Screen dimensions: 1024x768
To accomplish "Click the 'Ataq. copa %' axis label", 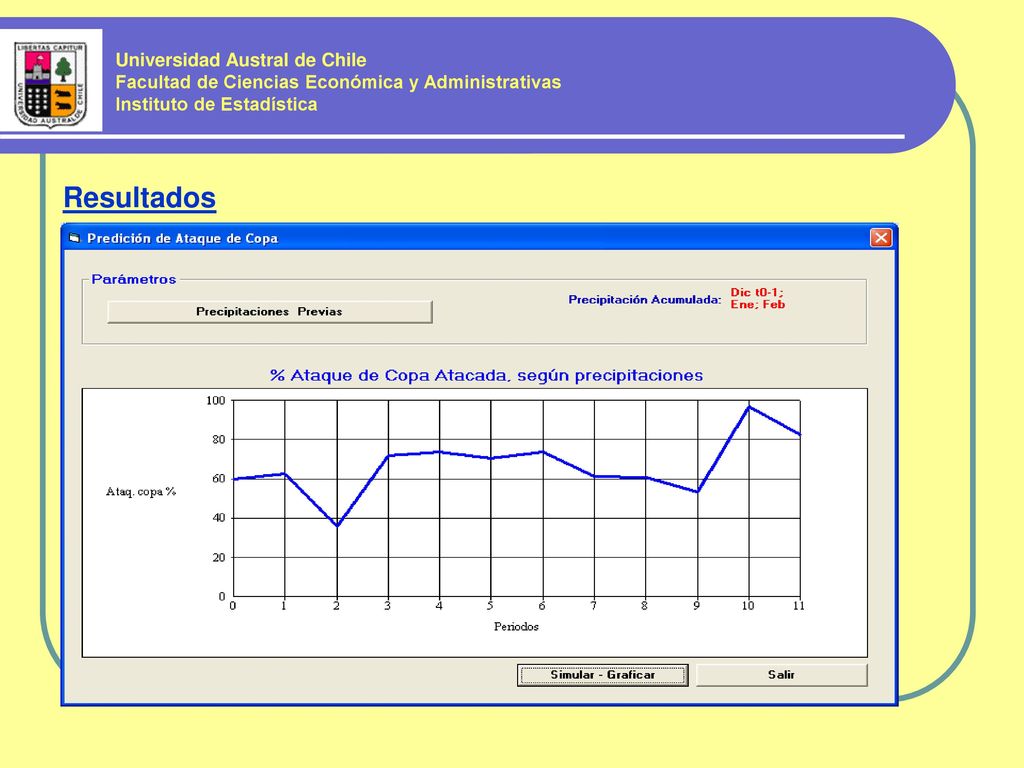I will click(x=141, y=491).
